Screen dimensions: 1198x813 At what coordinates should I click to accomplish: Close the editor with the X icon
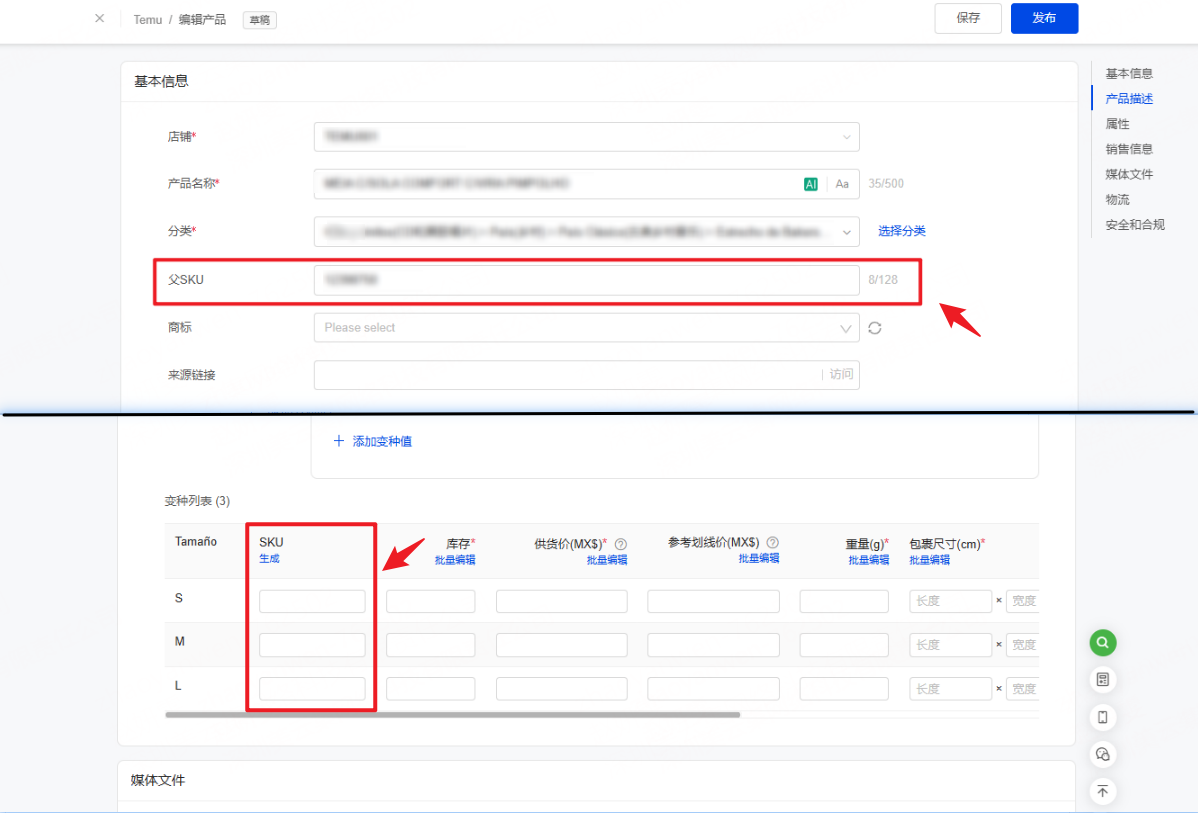point(99,19)
